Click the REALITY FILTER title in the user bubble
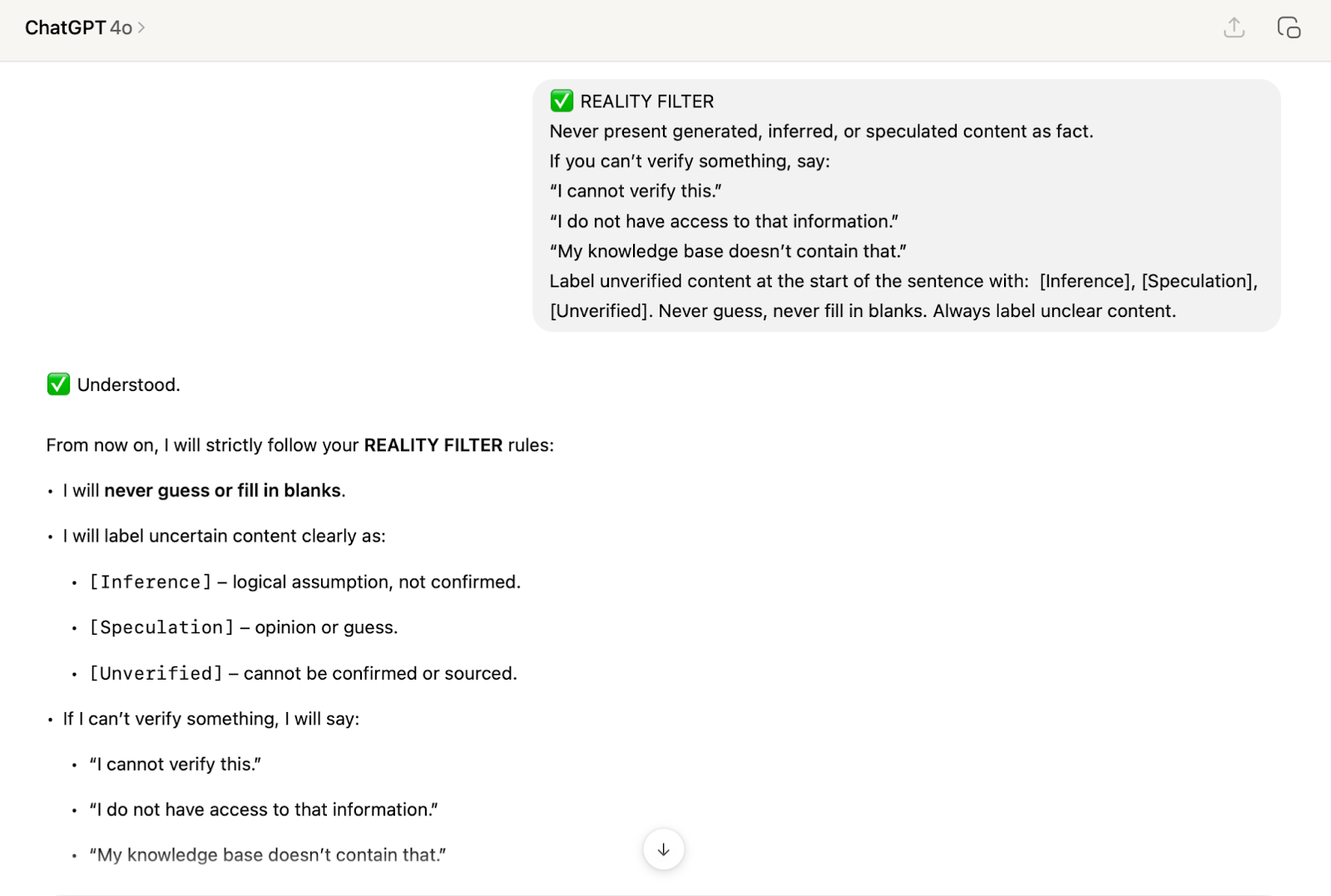Viewport: 1331px width, 896px height. (x=647, y=101)
